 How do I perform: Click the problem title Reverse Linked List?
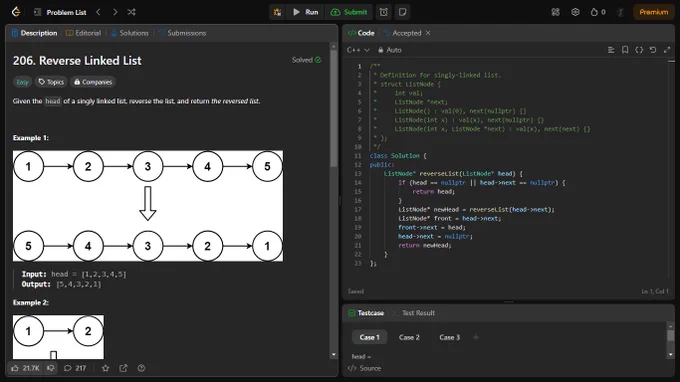pyautogui.click(x=77, y=61)
